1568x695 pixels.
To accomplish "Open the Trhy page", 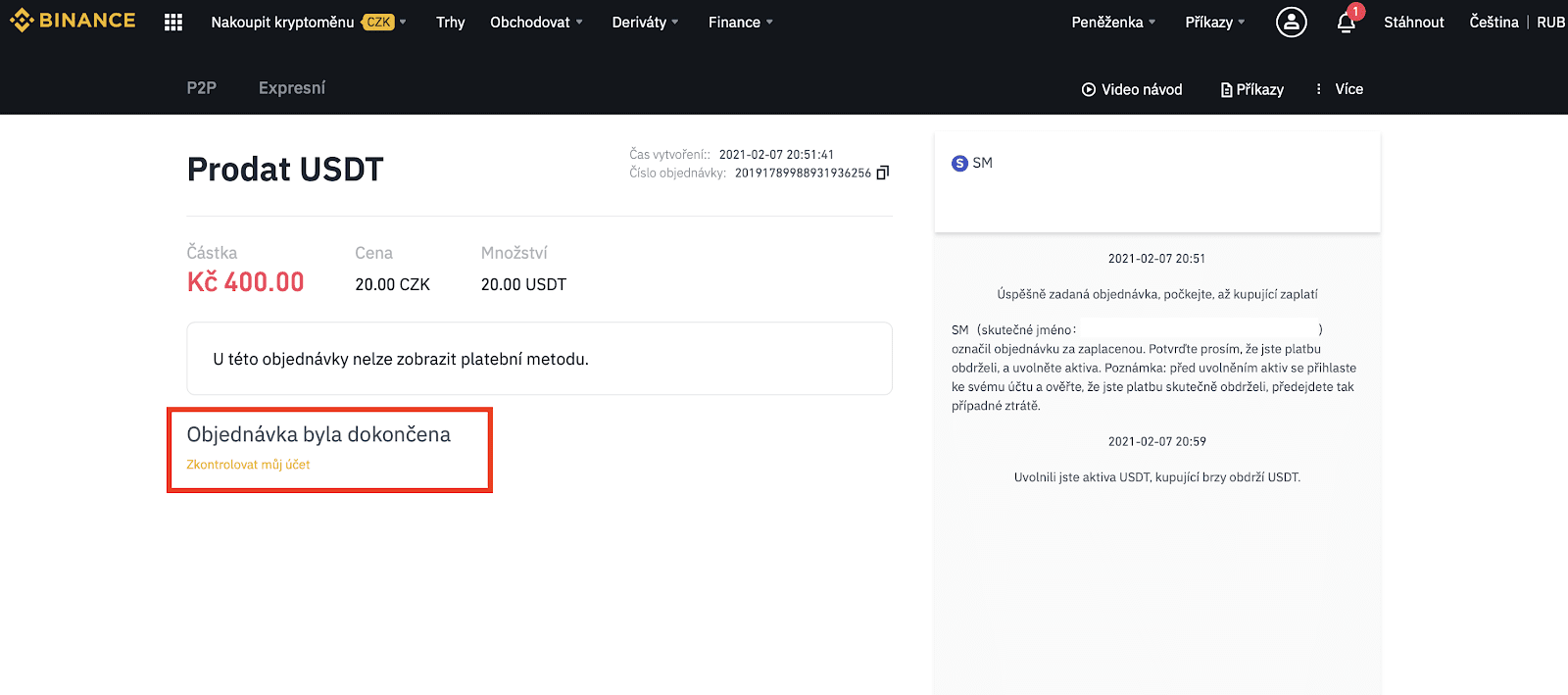I will (x=451, y=22).
